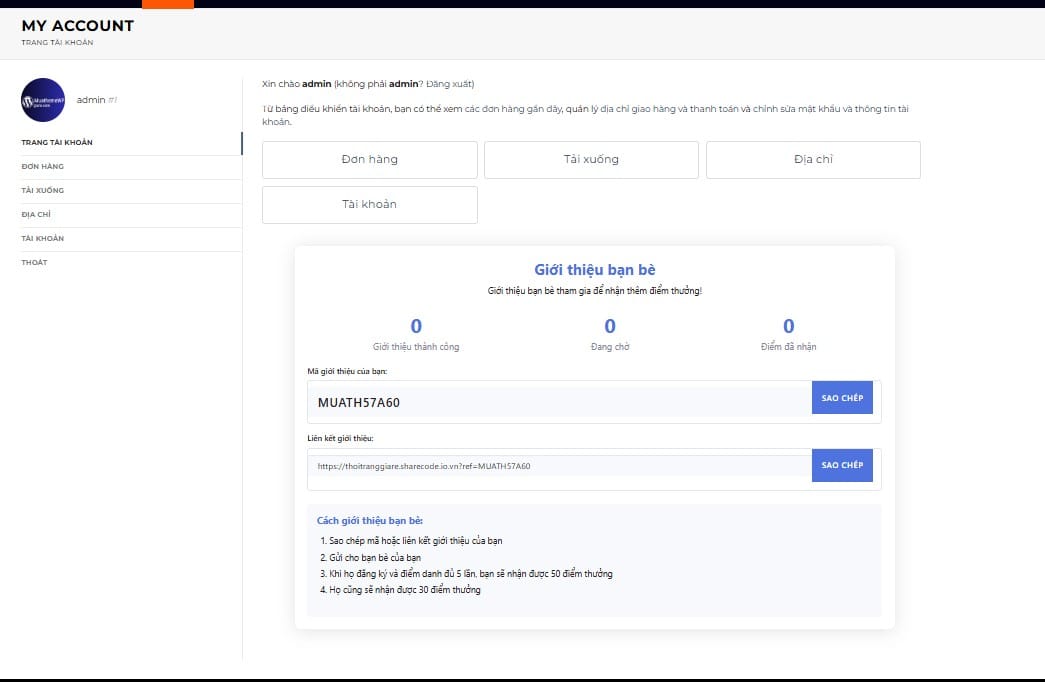This screenshot has width=1045, height=682.
Task: Open the Tài khoản dashboard button
Action: 370,205
